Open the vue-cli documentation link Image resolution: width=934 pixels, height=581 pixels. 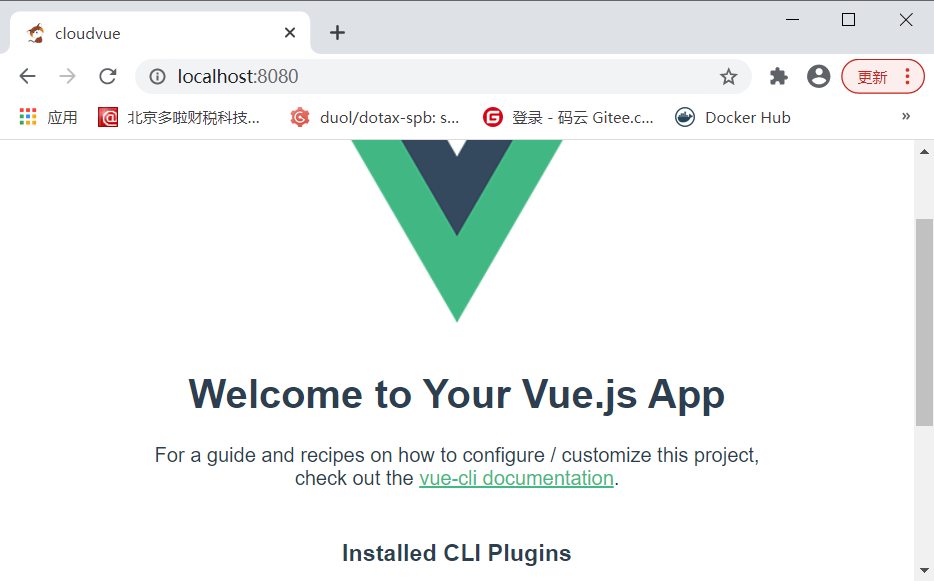(x=516, y=479)
